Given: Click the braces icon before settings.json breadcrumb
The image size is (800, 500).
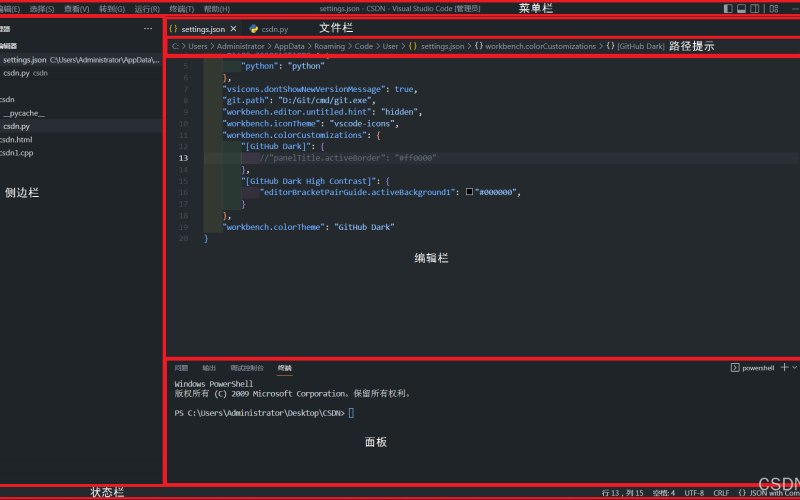Looking at the screenshot, I should coord(412,46).
